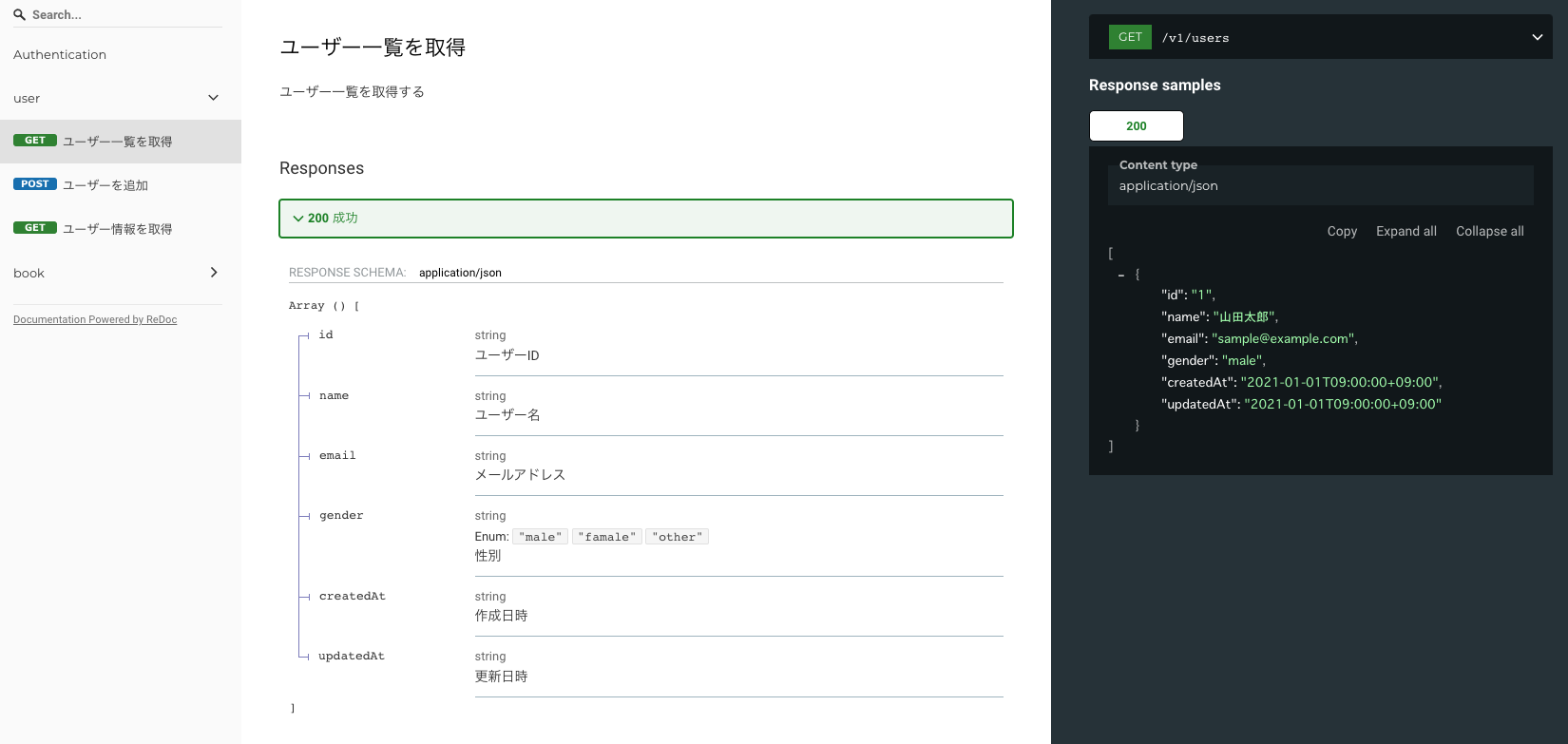Click the GET badge beside ユーザー情報を取得
The width and height of the screenshot is (1568, 744).
click(x=35, y=228)
